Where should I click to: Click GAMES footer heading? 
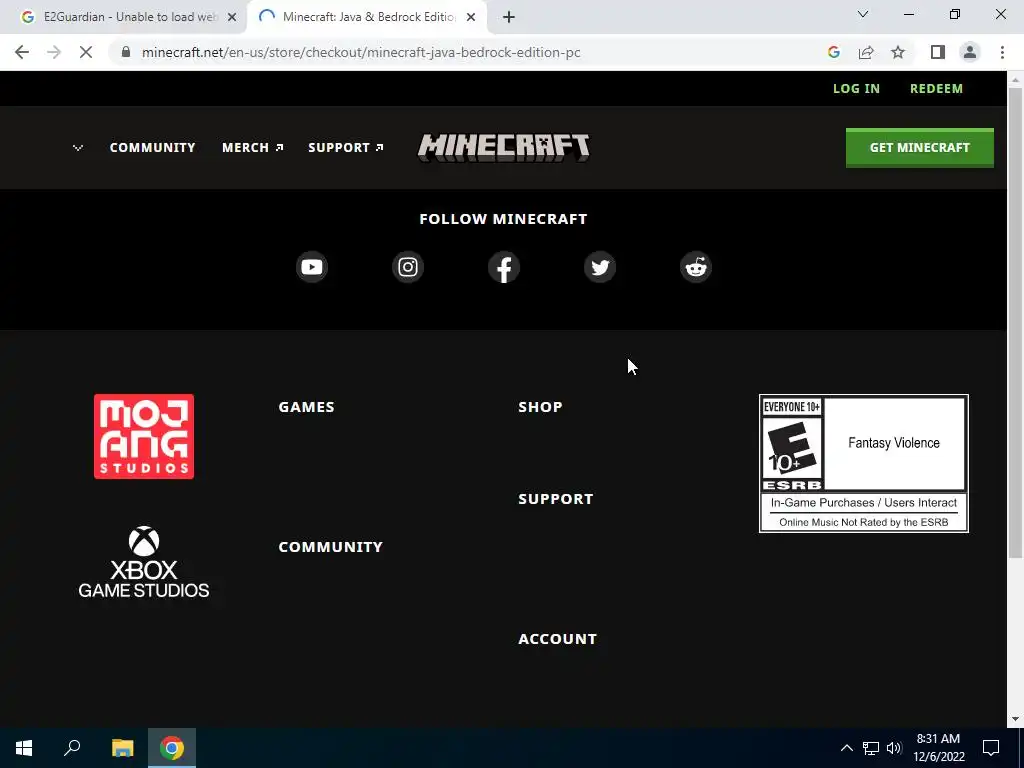point(306,407)
